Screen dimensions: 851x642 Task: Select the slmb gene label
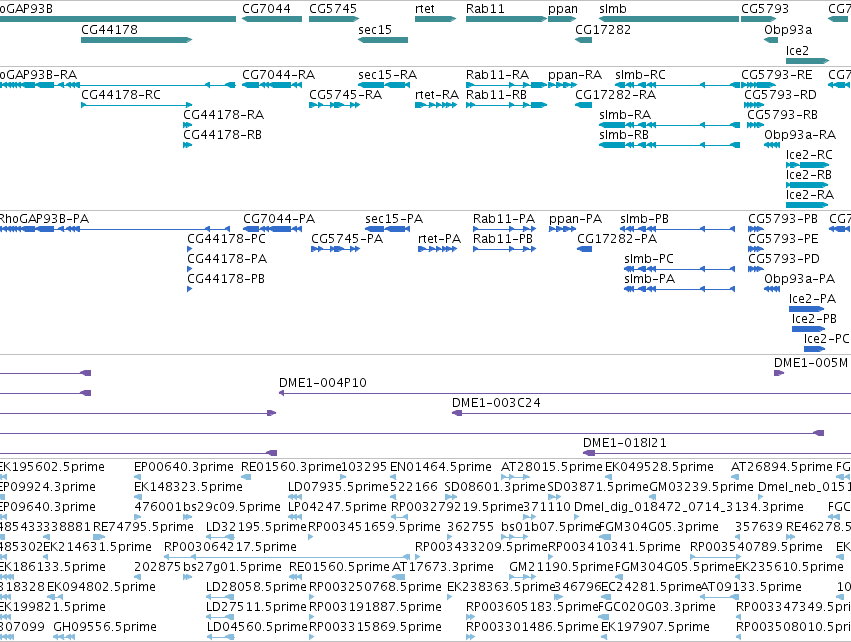[x=613, y=9]
